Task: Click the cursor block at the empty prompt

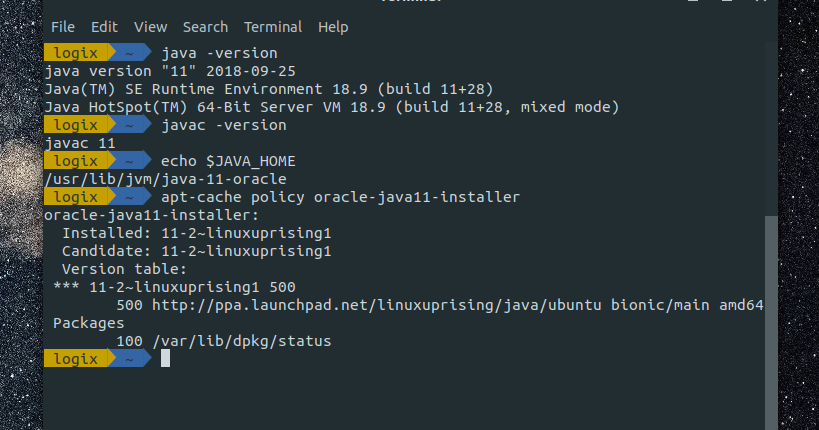Action: [166, 359]
